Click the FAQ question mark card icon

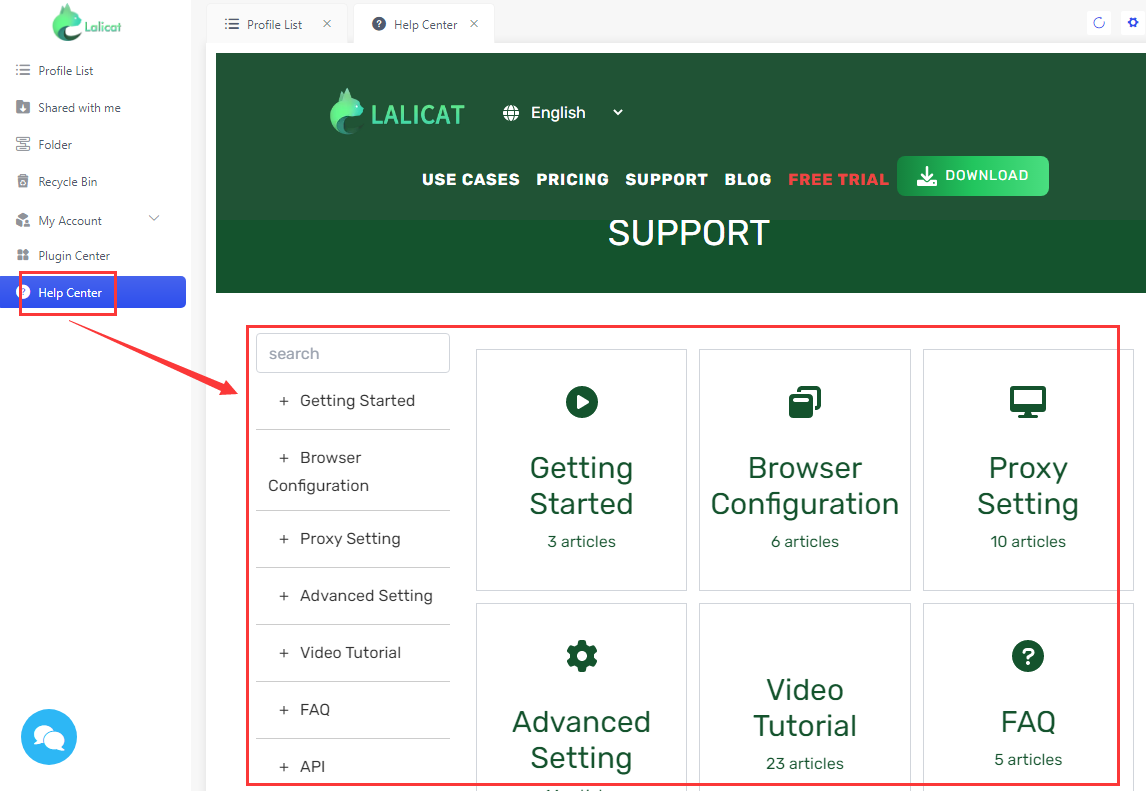tap(1028, 656)
